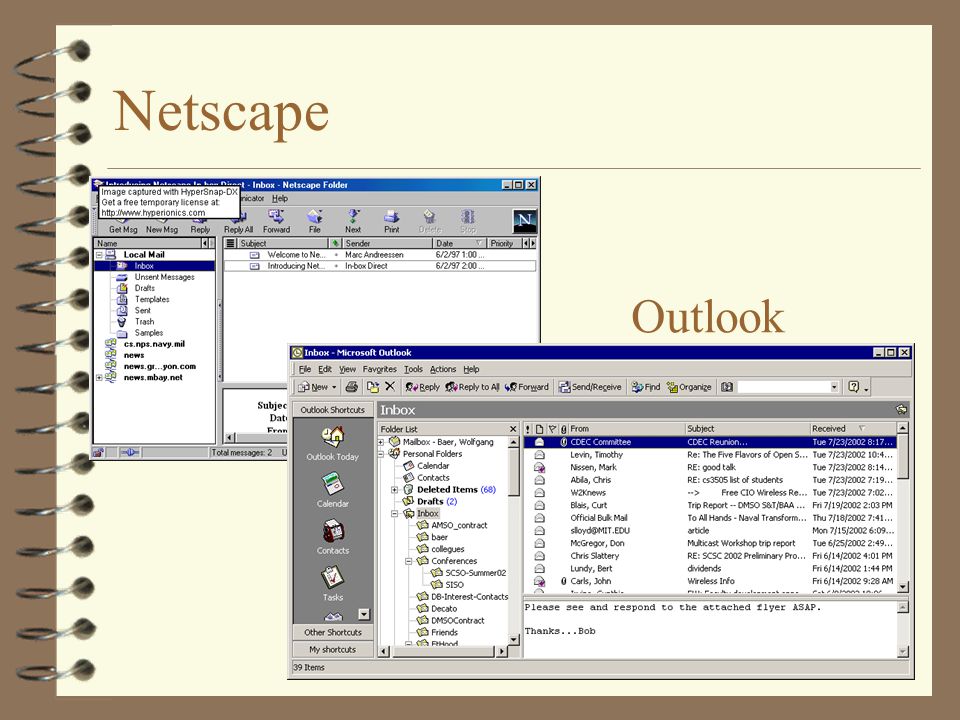Click the Find a Contact input field
This screenshot has width=960, height=720.
point(783,387)
